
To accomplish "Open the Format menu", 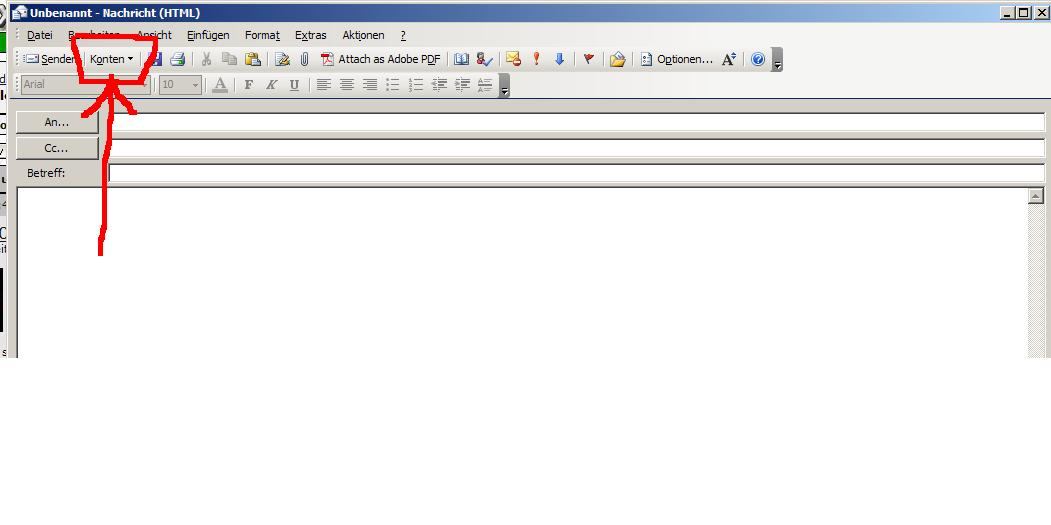I will coord(262,35).
